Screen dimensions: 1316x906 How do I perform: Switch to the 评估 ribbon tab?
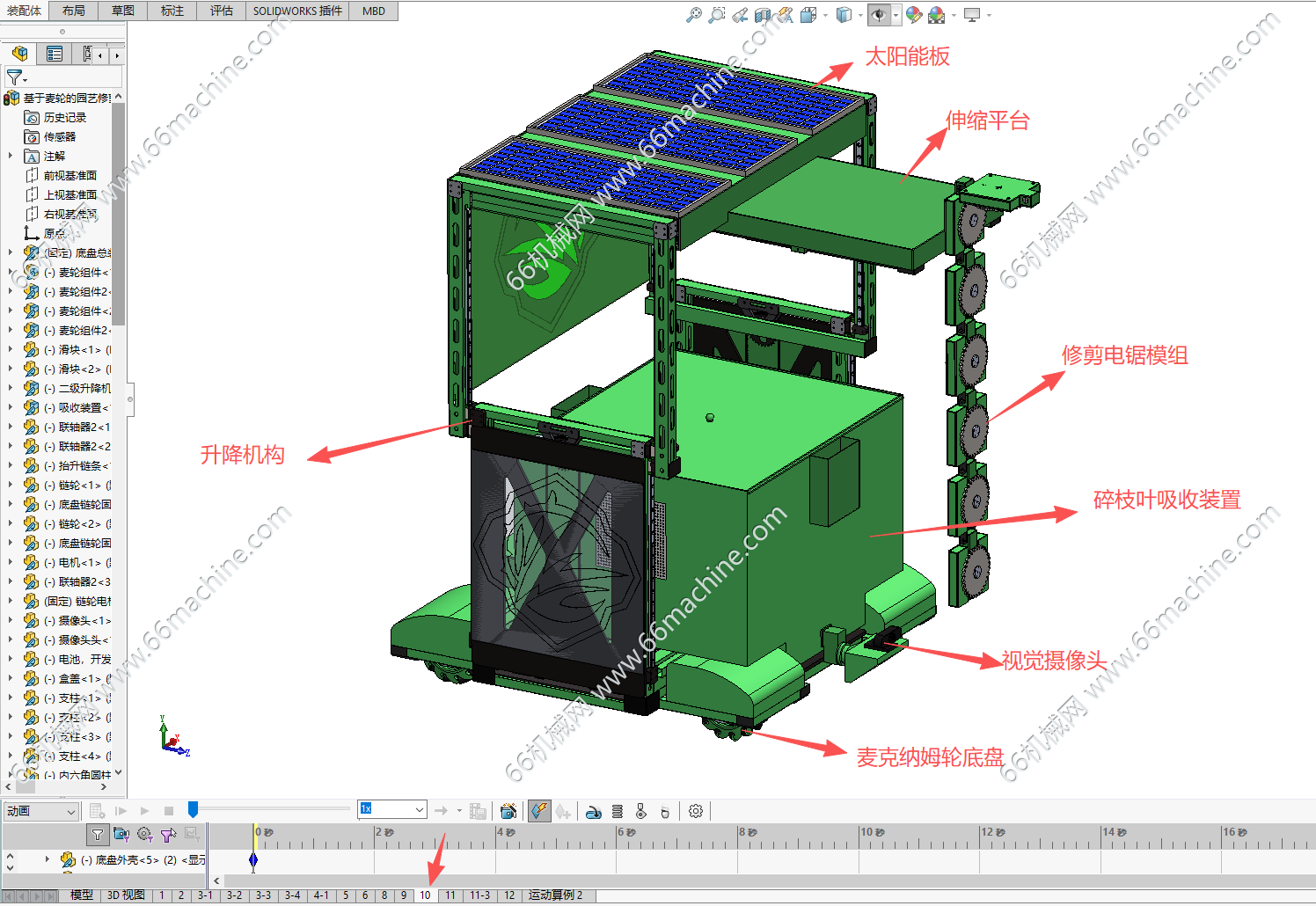(x=222, y=11)
